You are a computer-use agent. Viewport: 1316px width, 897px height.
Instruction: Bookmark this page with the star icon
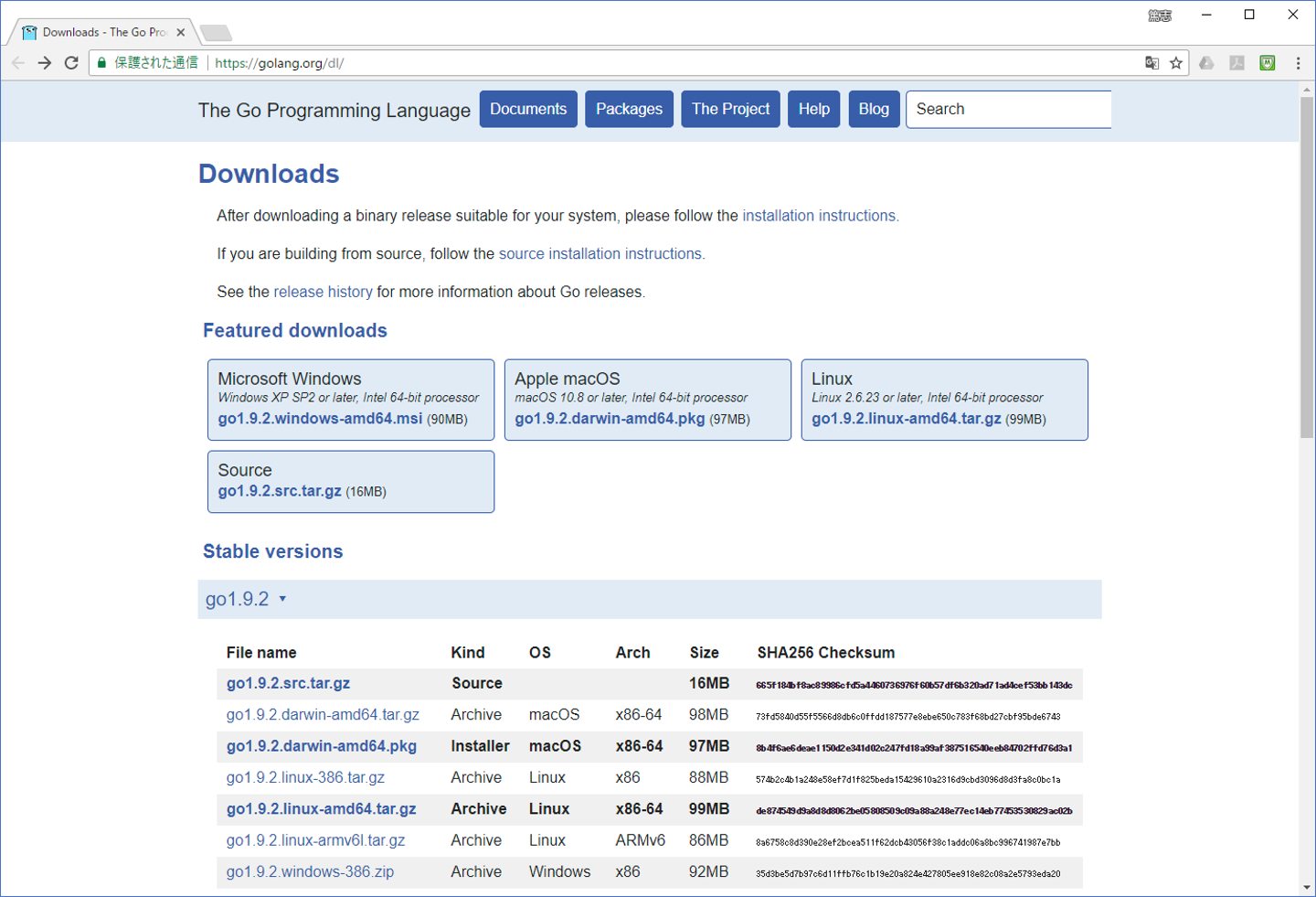(x=1176, y=63)
